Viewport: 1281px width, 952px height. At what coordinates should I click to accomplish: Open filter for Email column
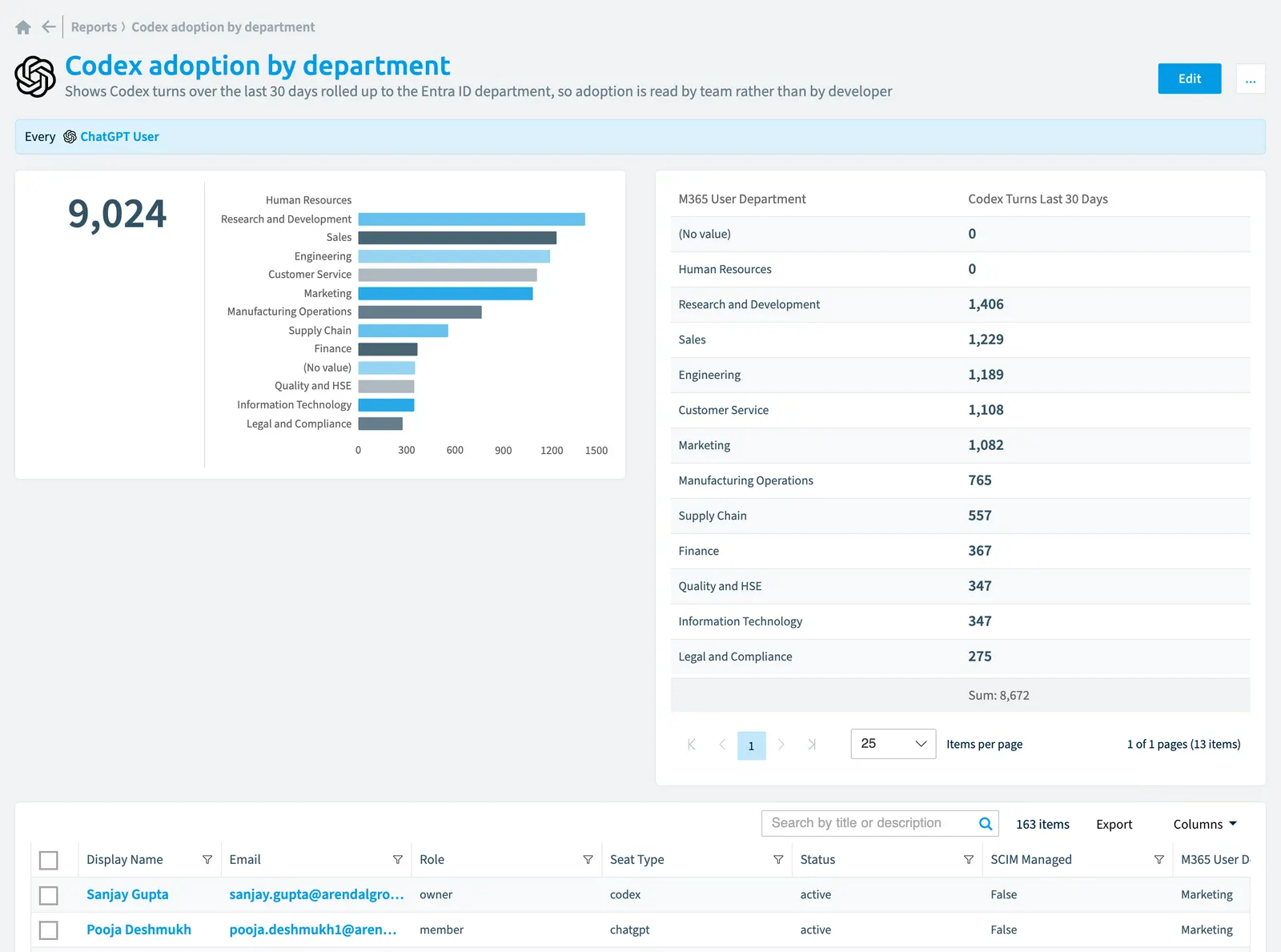click(398, 859)
